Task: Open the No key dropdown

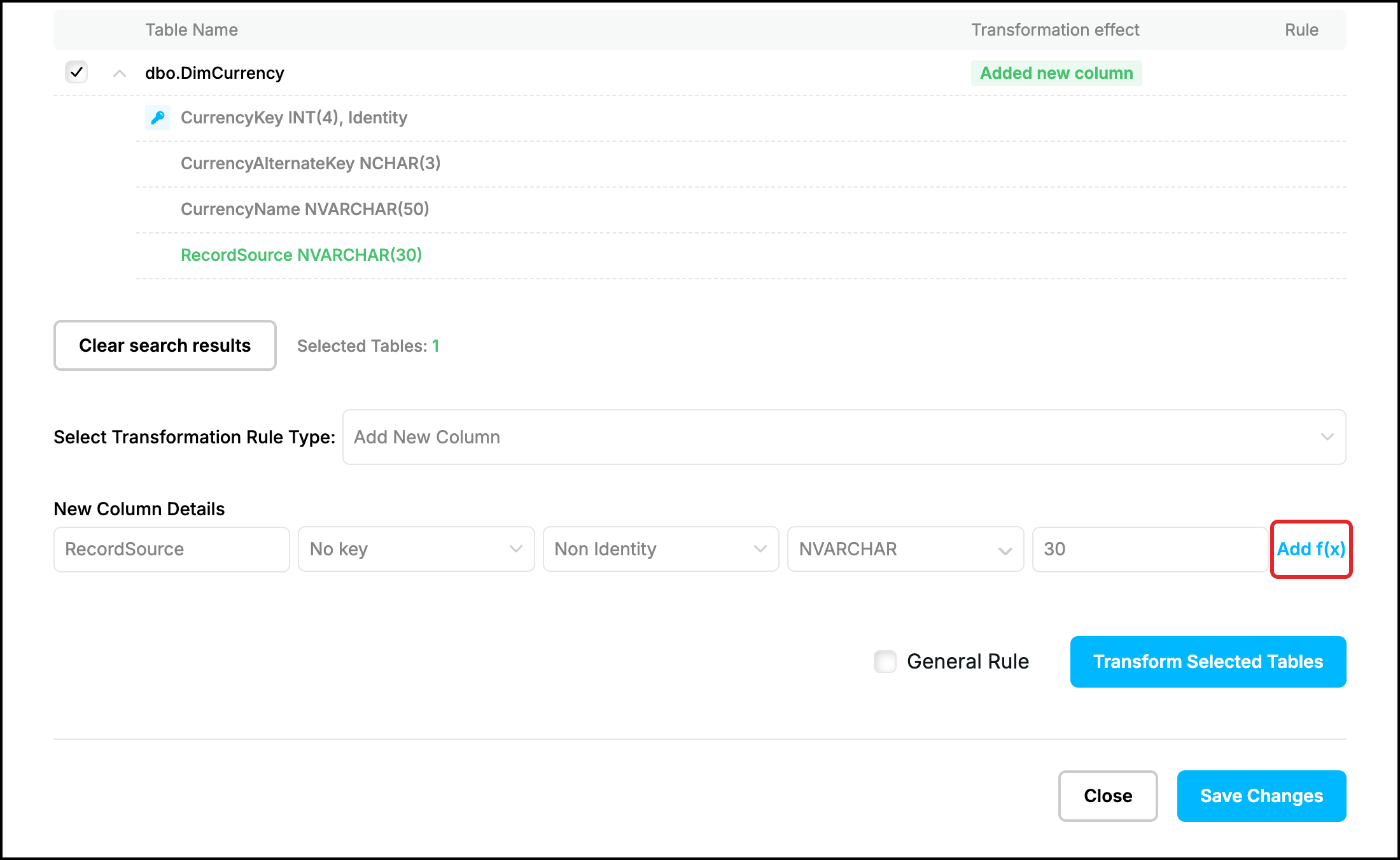Action: pos(416,549)
